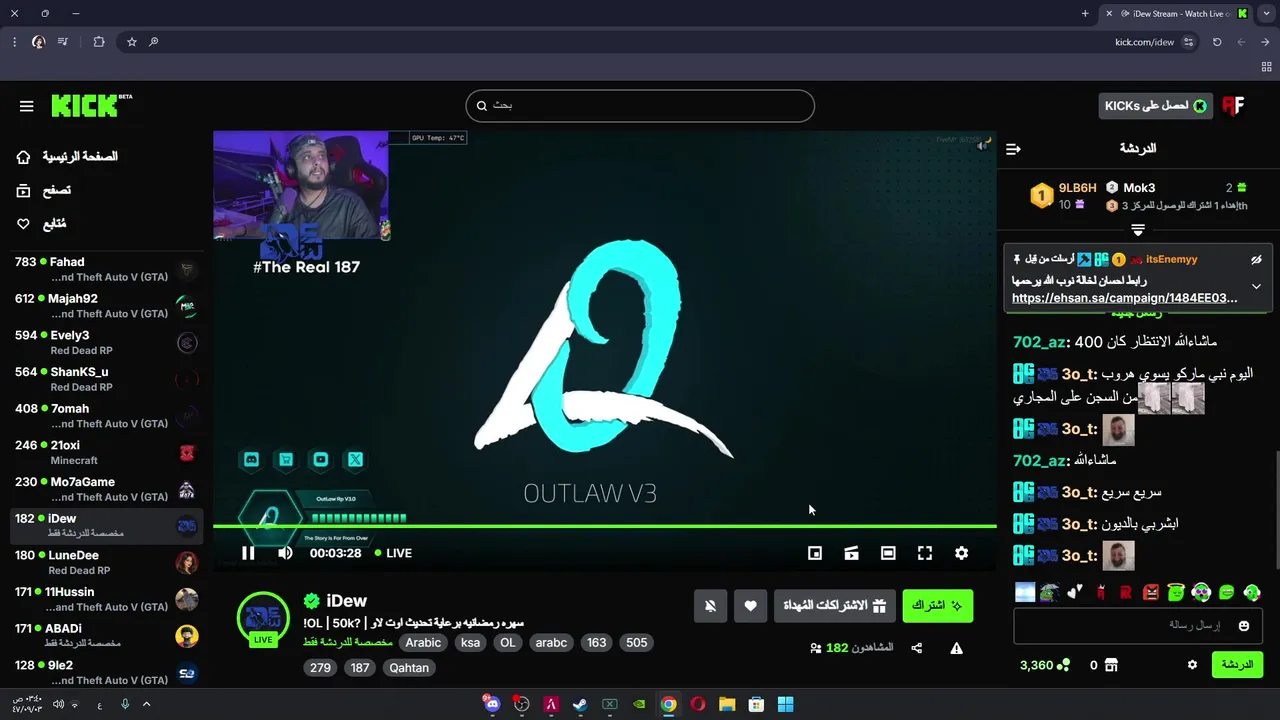Open clip creation icon in player
1280x720 pixels.
click(x=851, y=553)
